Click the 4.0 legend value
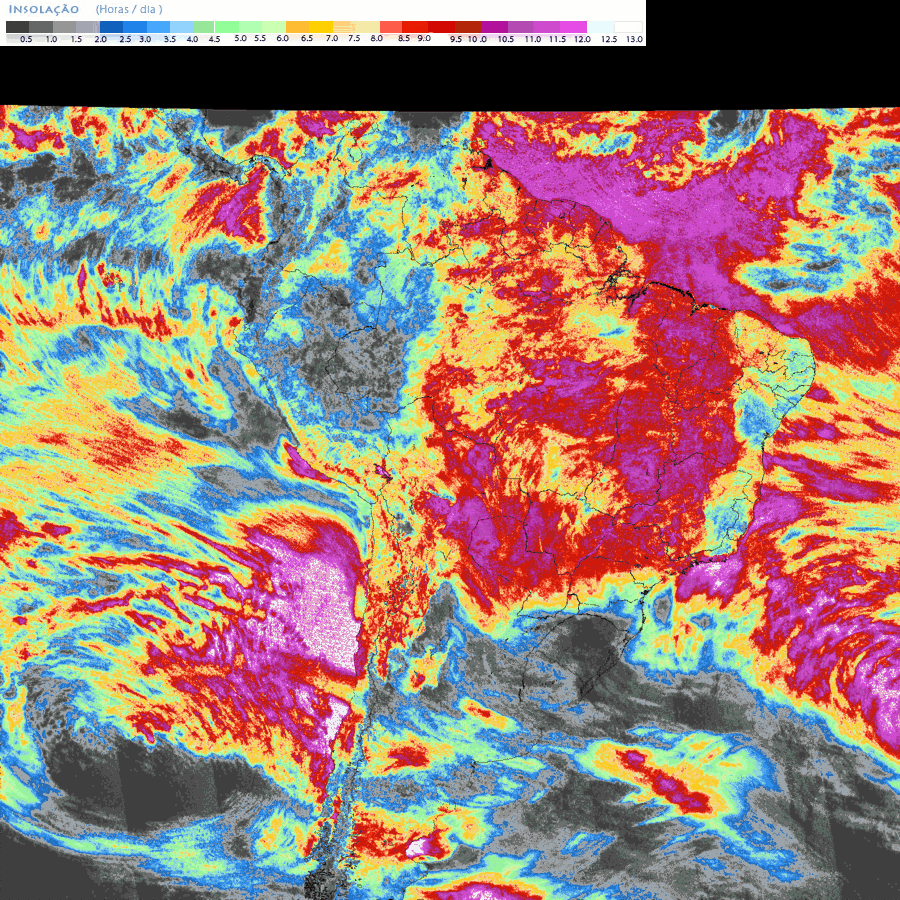The height and width of the screenshot is (900, 900). coord(192,39)
